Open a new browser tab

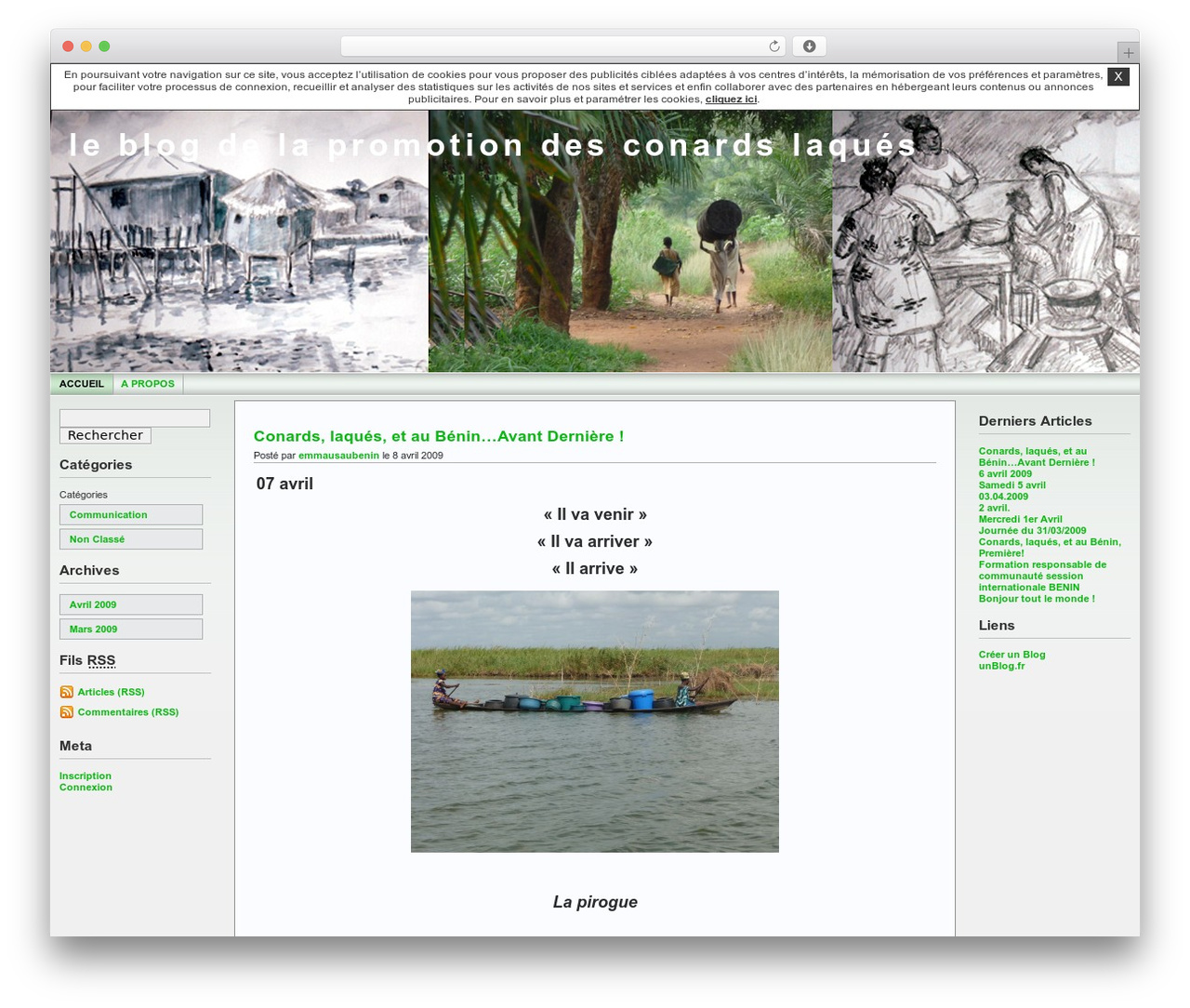tap(1129, 53)
